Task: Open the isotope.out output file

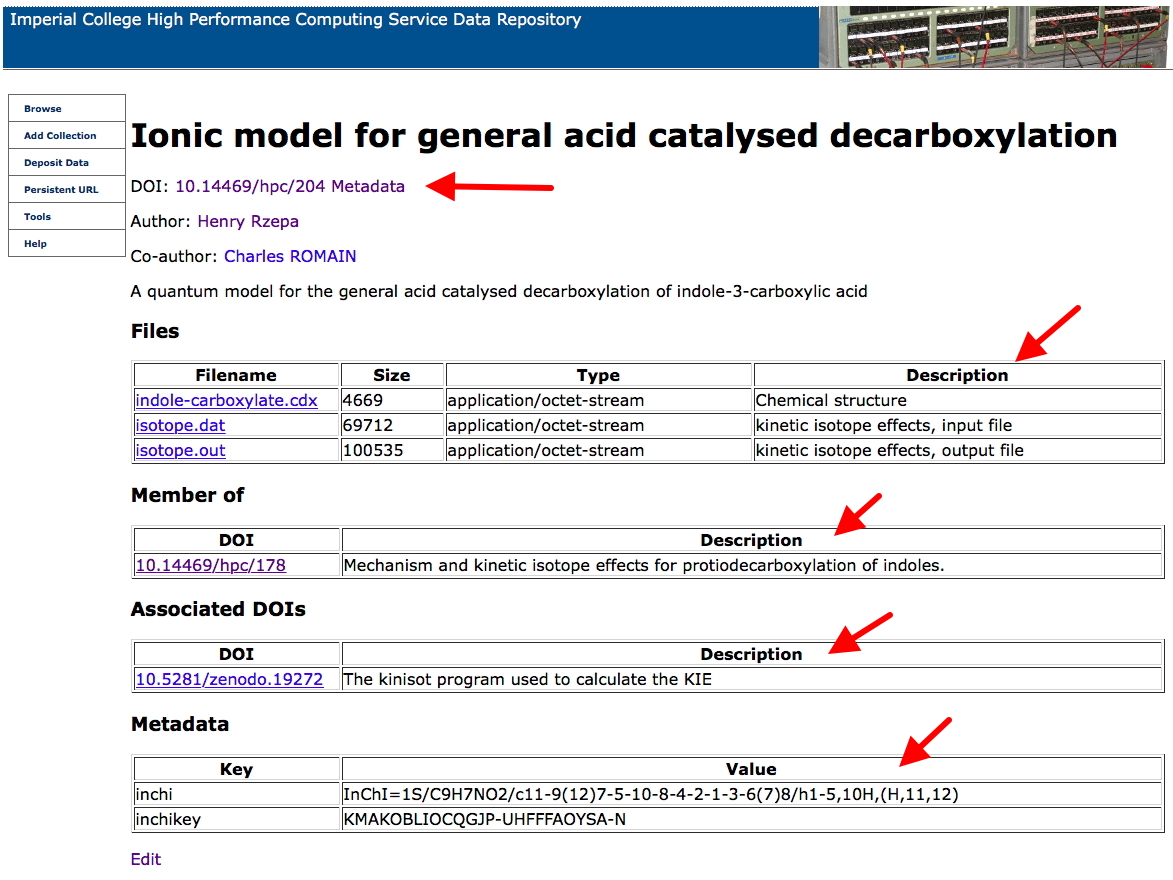Action: [180, 450]
